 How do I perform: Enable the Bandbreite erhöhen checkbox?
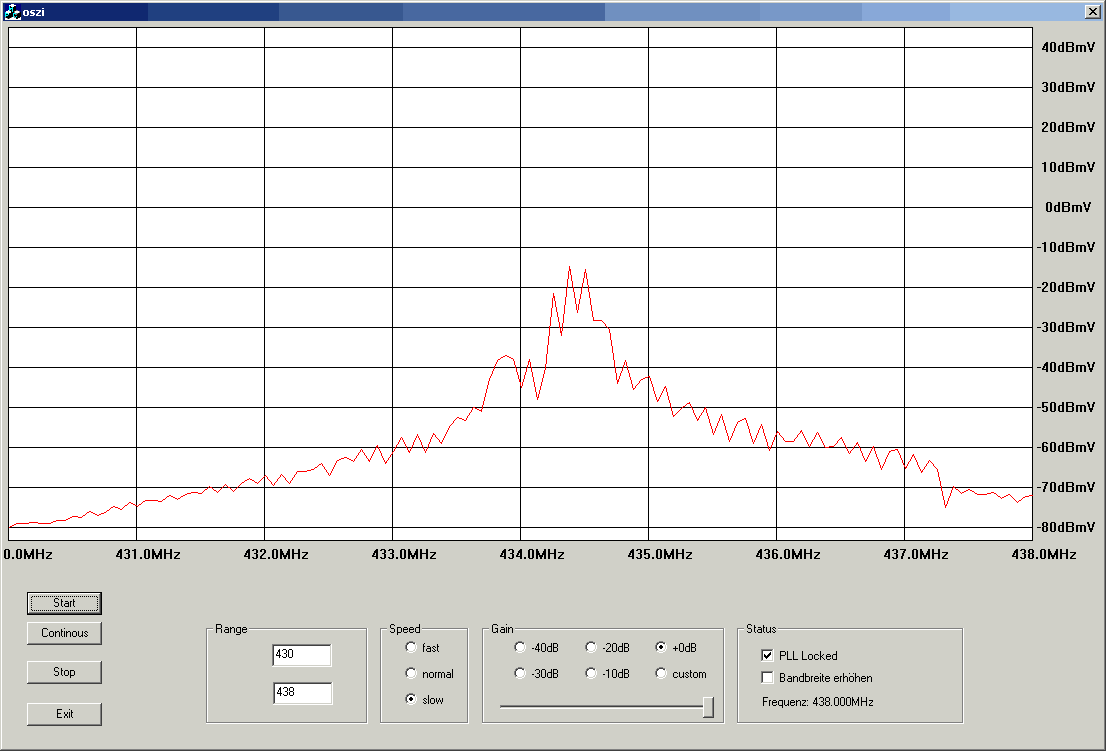[767, 678]
